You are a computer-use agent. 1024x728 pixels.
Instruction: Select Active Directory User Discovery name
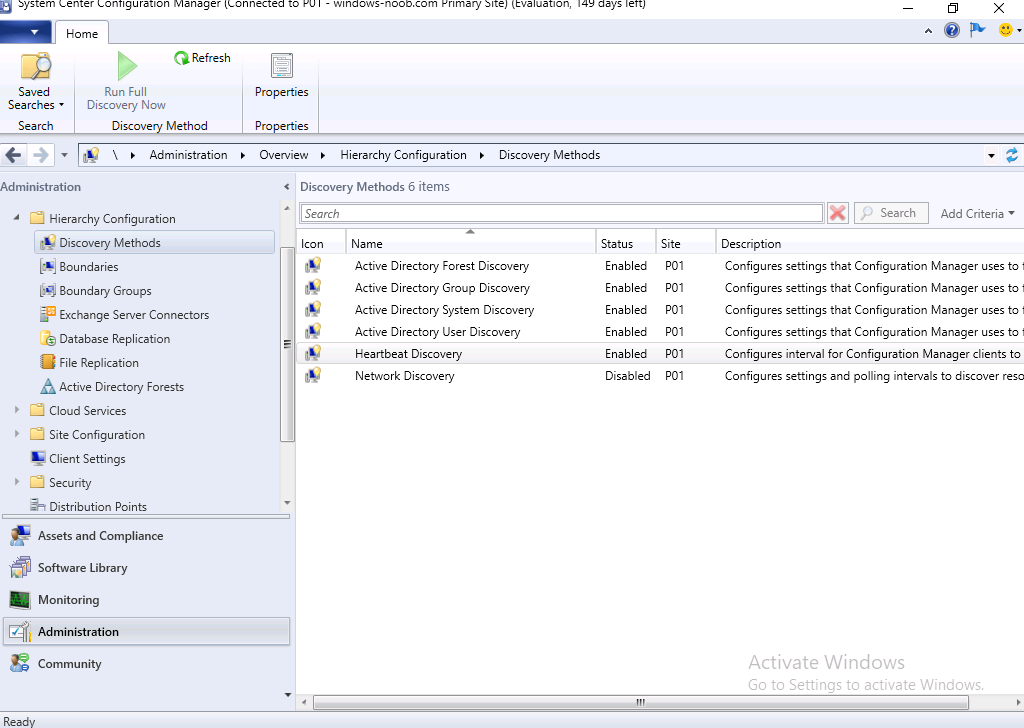438,332
